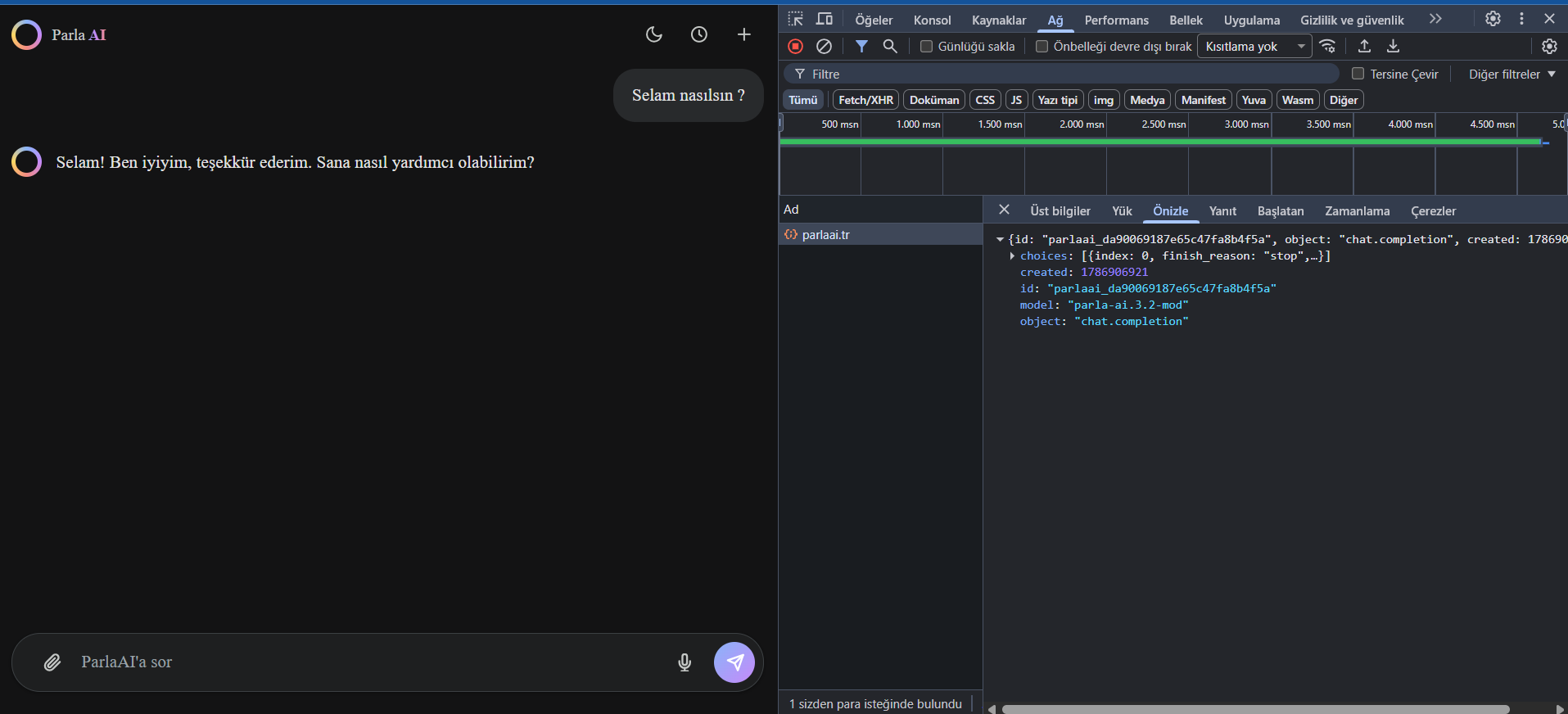Toggle the device toolbar icon
This screenshot has height=714, width=1568.
(825, 19)
